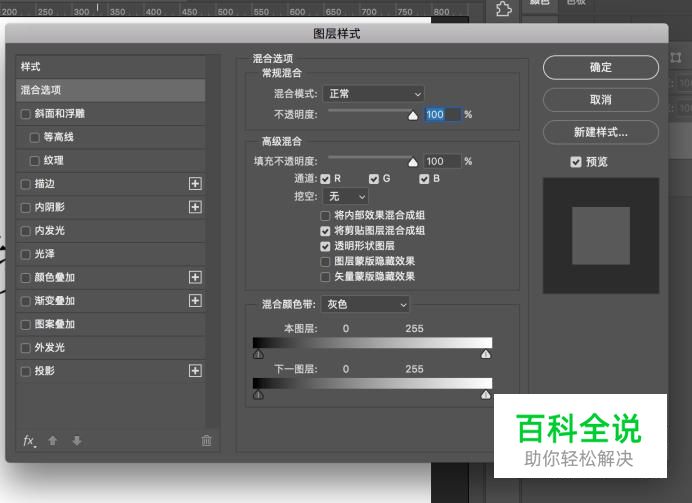This screenshot has width=692, height=503.
Task: Move effect down with the down arrow icon
Action: pyautogui.click(x=77, y=440)
